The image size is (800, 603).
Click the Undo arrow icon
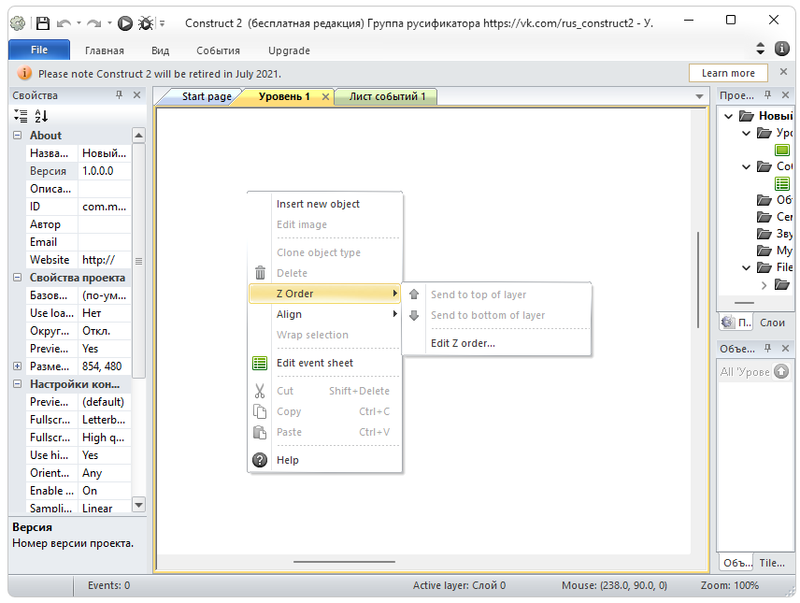click(65, 22)
